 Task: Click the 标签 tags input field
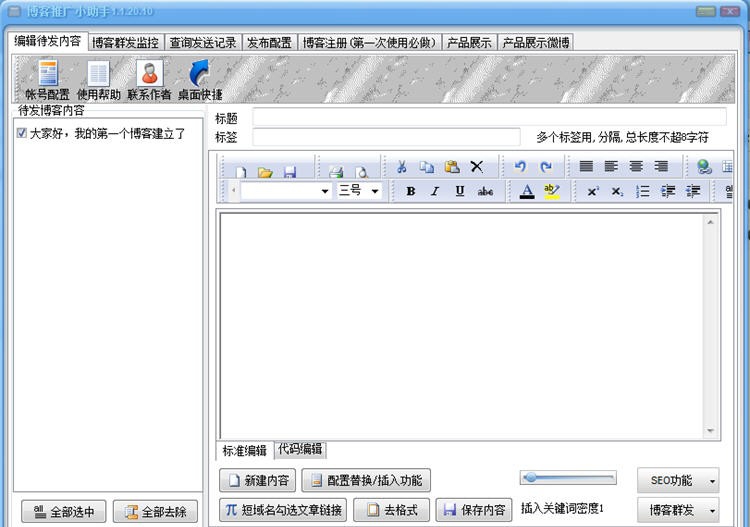(x=386, y=137)
